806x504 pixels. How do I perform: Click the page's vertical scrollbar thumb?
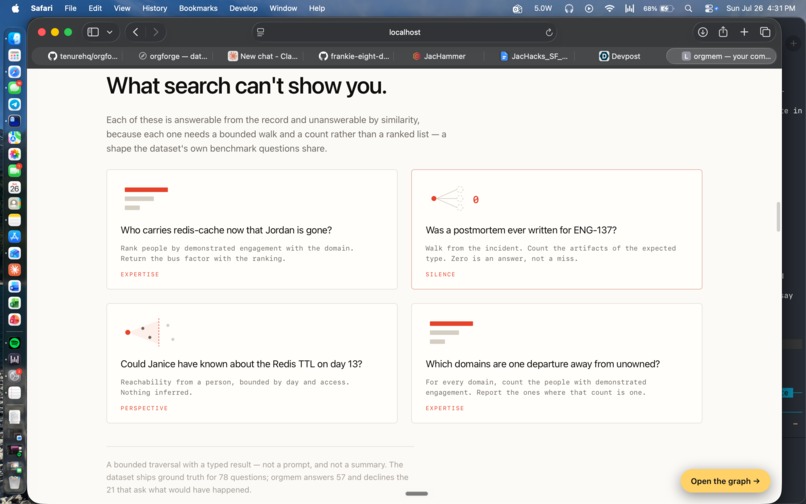pyautogui.click(x=778, y=217)
